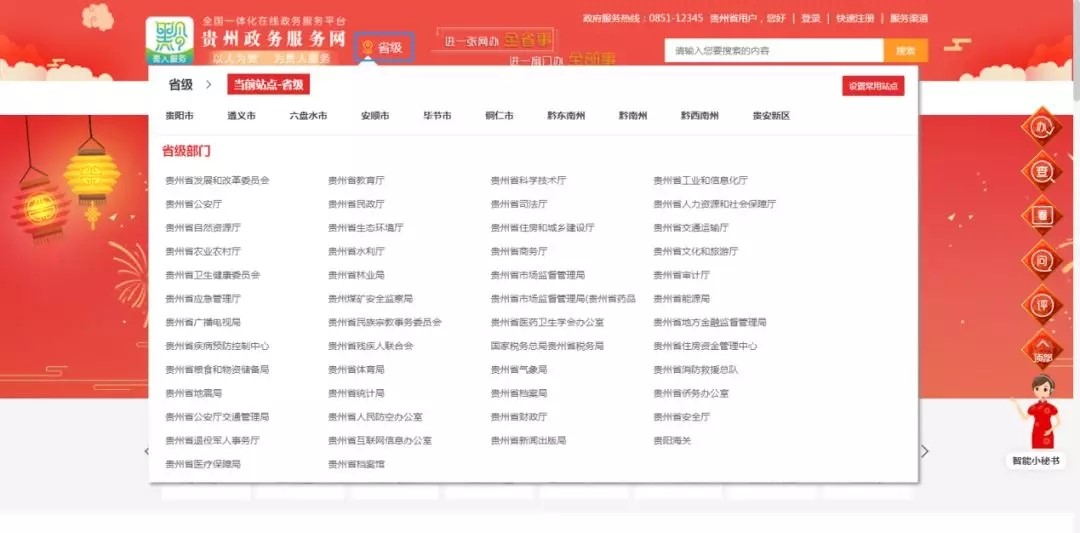Open 贵州省文化和旅游厅 link
This screenshot has height=533, width=1080.
[696, 251]
